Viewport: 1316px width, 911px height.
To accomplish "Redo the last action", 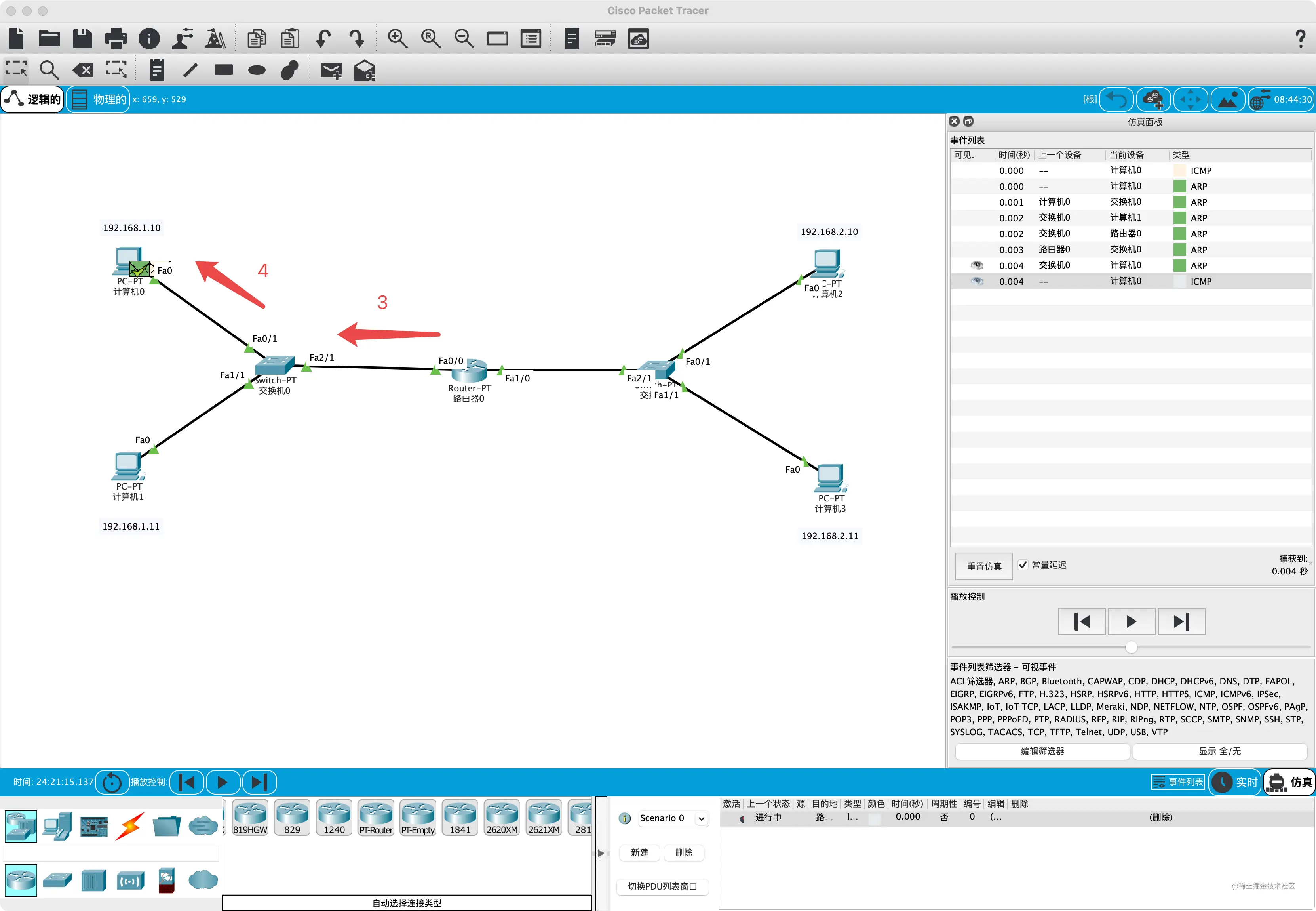I will coord(357,38).
